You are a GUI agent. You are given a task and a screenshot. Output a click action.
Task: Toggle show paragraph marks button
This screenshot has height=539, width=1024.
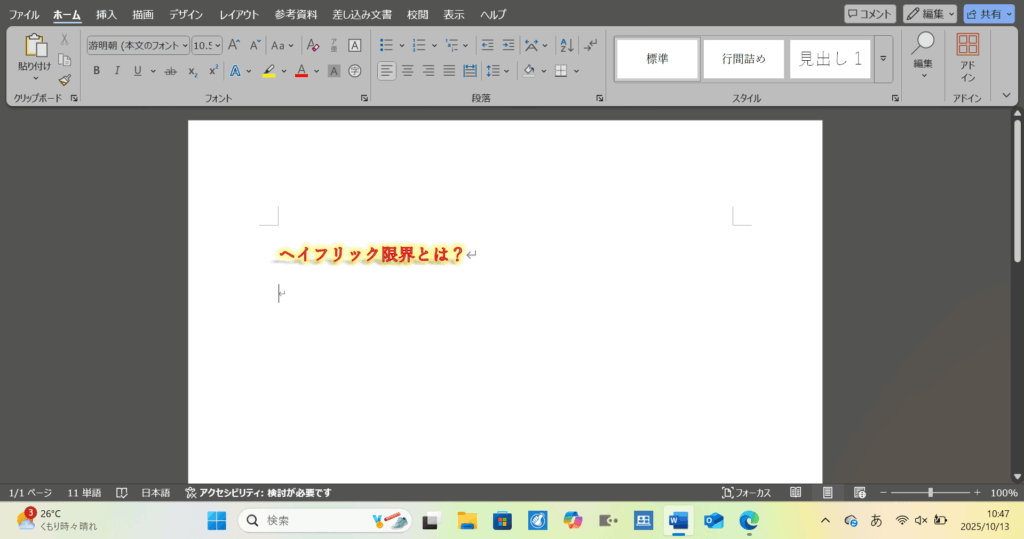(x=591, y=45)
